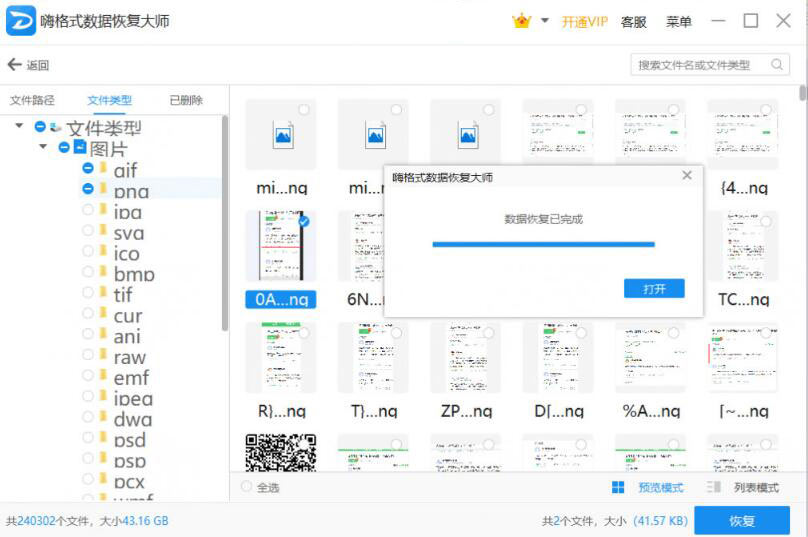This screenshot has width=808, height=537.
Task: Select the ani folder in tree
Action: (x=126, y=336)
